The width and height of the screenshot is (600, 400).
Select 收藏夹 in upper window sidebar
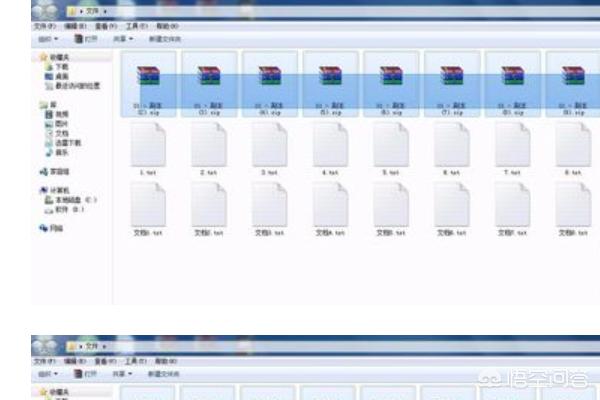tap(59, 57)
